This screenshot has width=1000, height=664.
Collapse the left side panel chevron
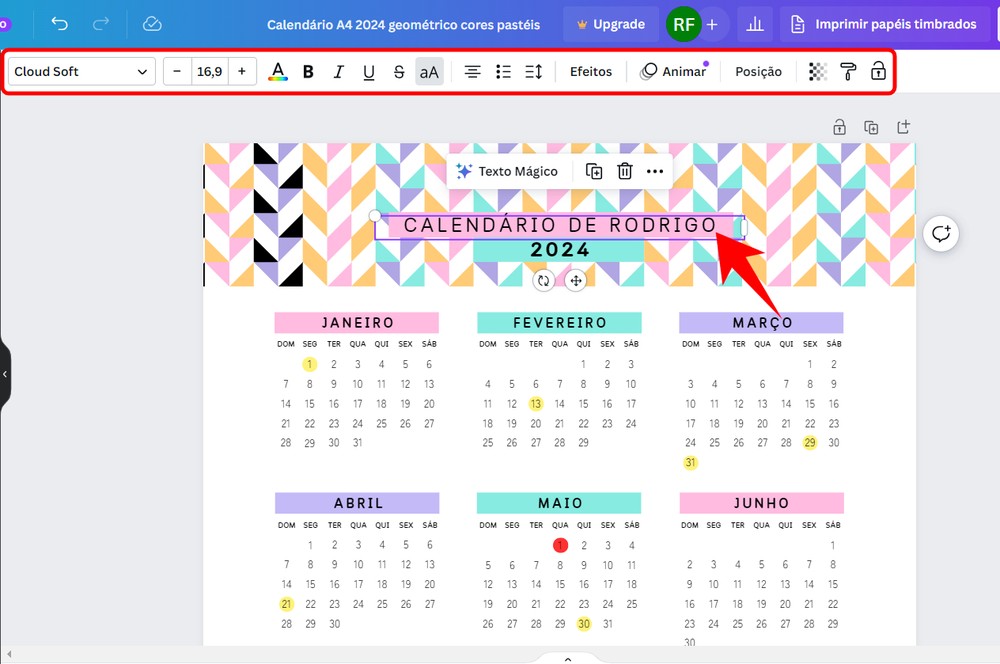[x=4, y=374]
